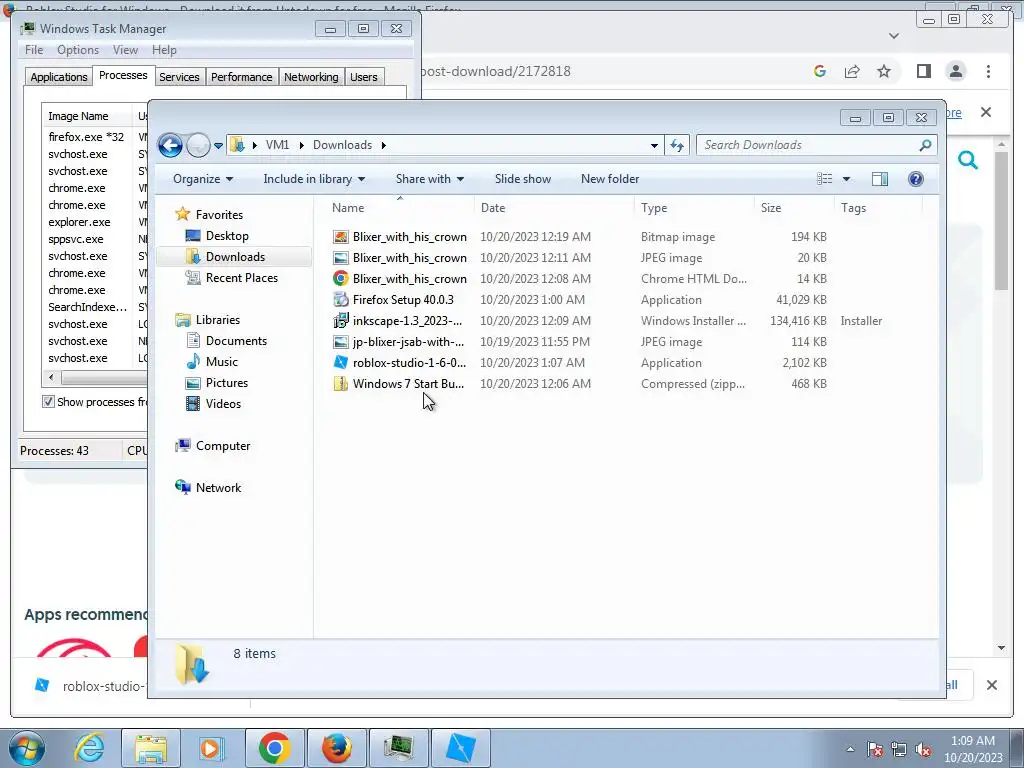The width and height of the screenshot is (1024, 768).
Task: Click Computer in navigation pane
Action: point(223,446)
